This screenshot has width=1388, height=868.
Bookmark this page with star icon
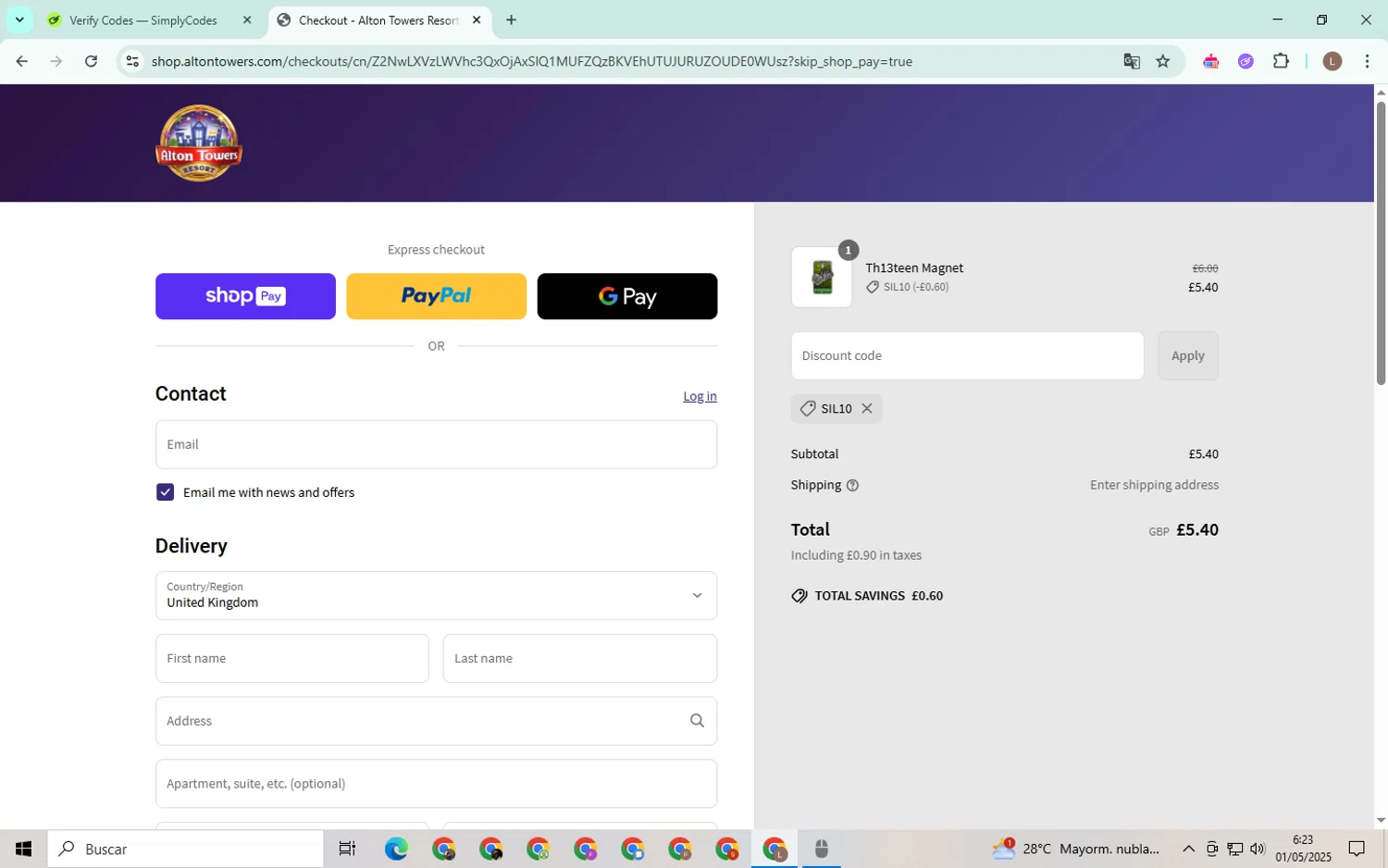[x=1163, y=61]
